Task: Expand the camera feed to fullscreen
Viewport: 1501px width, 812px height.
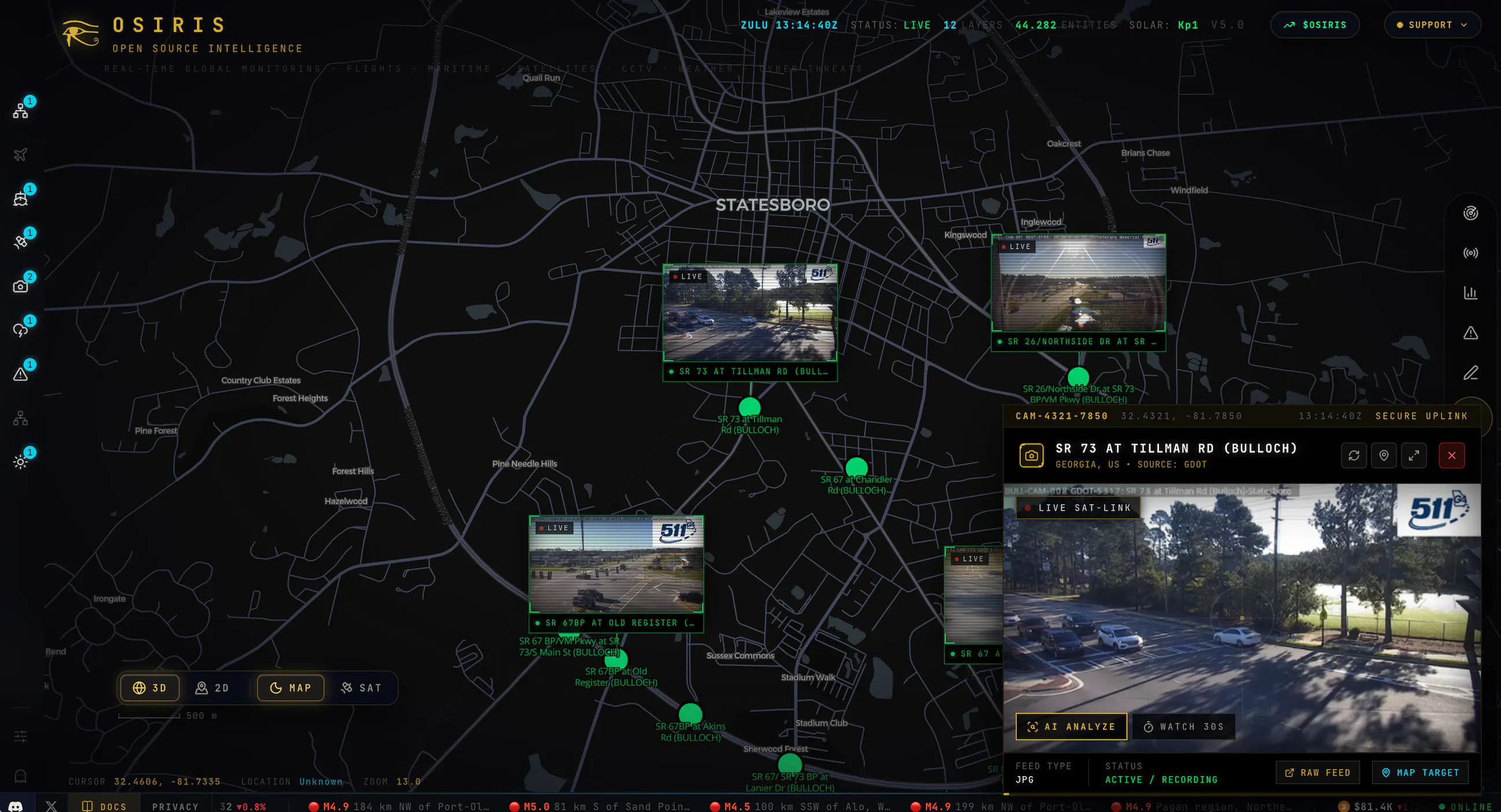Action: pyautogui.click(x=1414, y=456)
